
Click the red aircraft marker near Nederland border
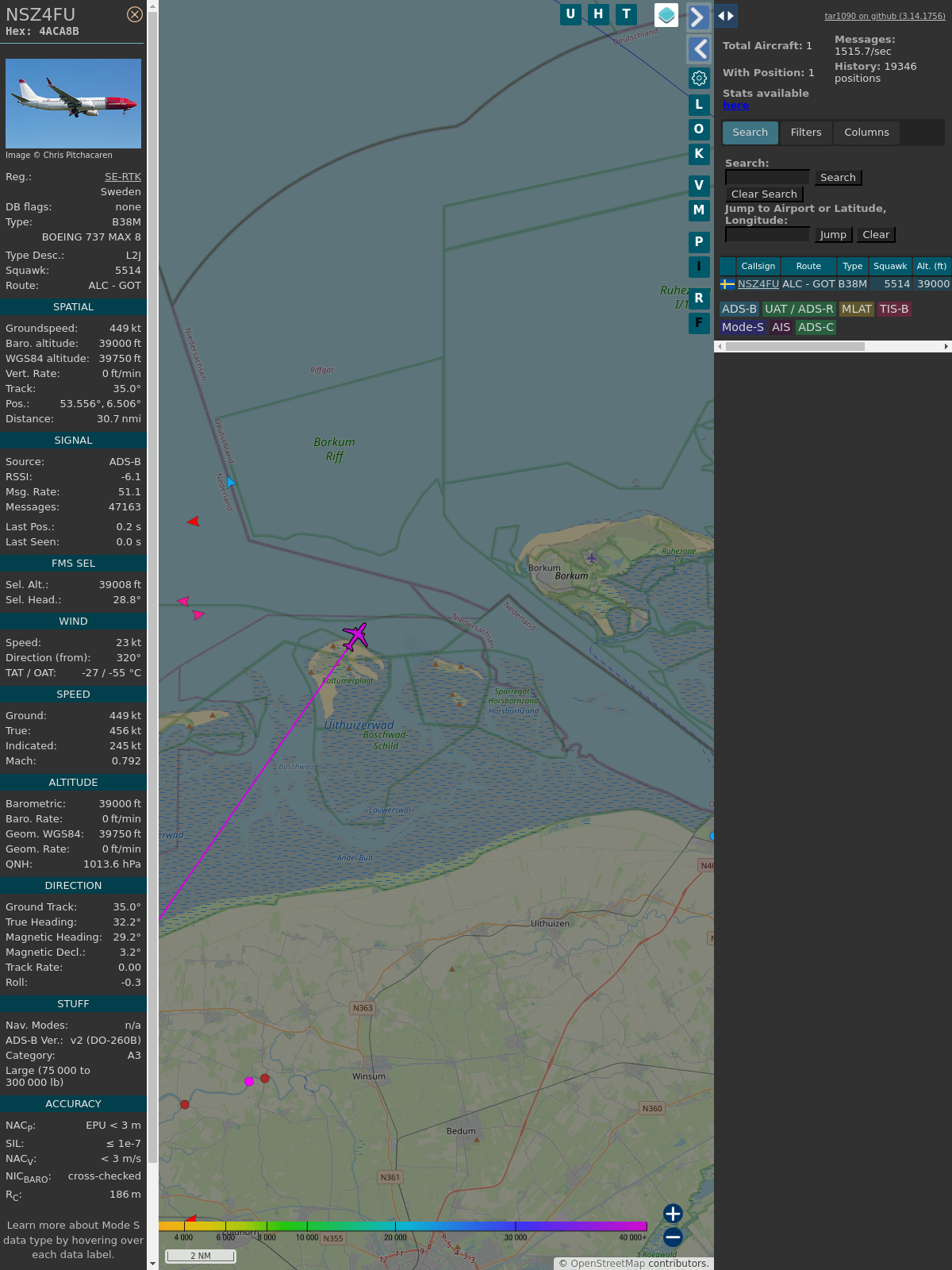click(x=193, y=521)
